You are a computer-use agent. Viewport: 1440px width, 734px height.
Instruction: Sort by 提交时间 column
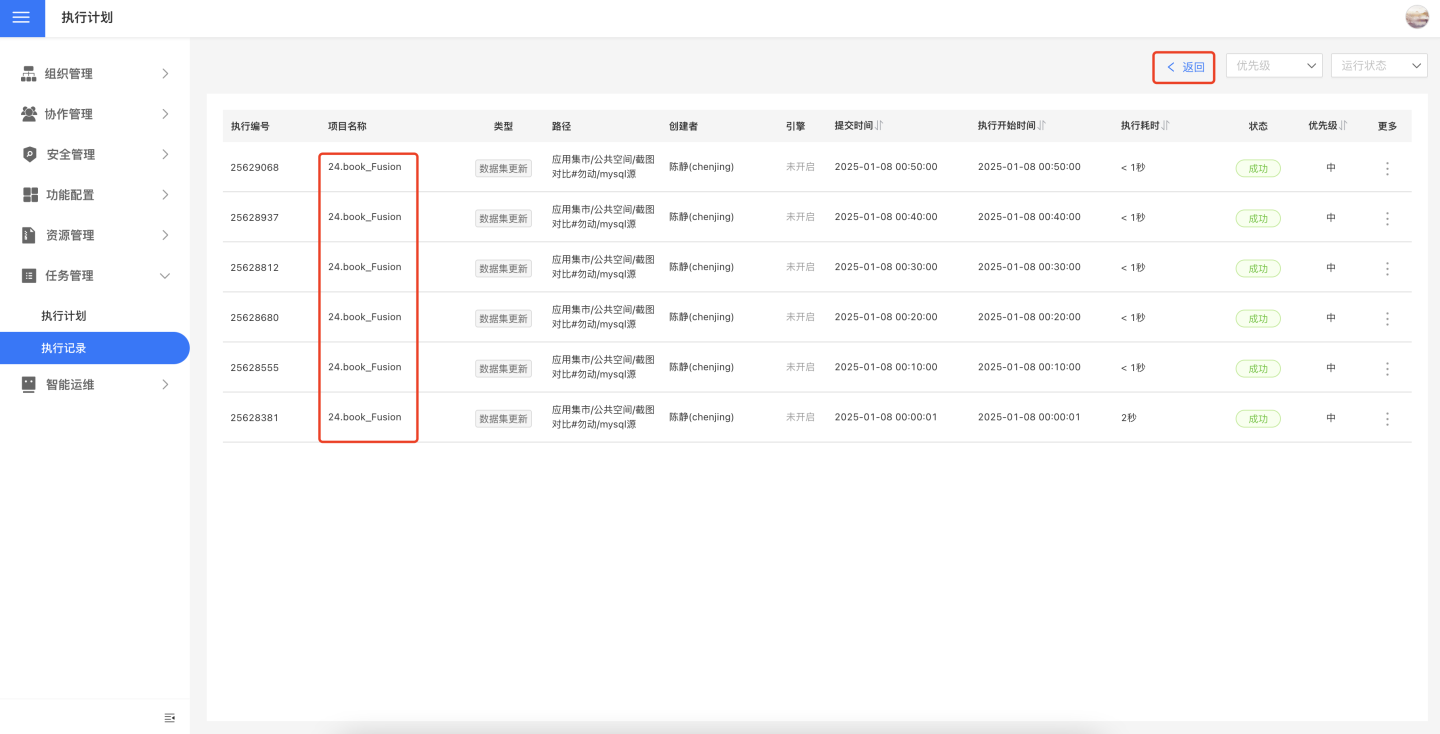(x=879, y=126)
